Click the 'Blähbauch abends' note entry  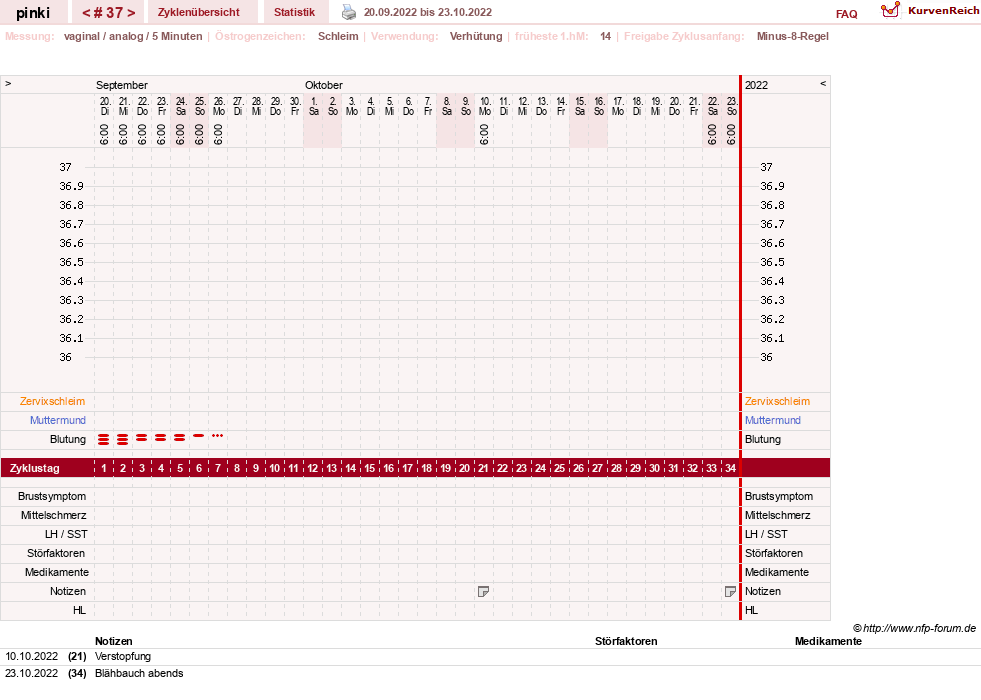139,673
